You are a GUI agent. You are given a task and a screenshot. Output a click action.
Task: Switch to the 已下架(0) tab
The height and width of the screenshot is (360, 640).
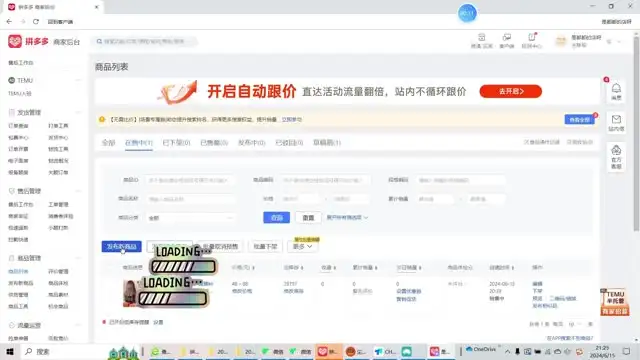pyautogui.click(x=176, y=142)
